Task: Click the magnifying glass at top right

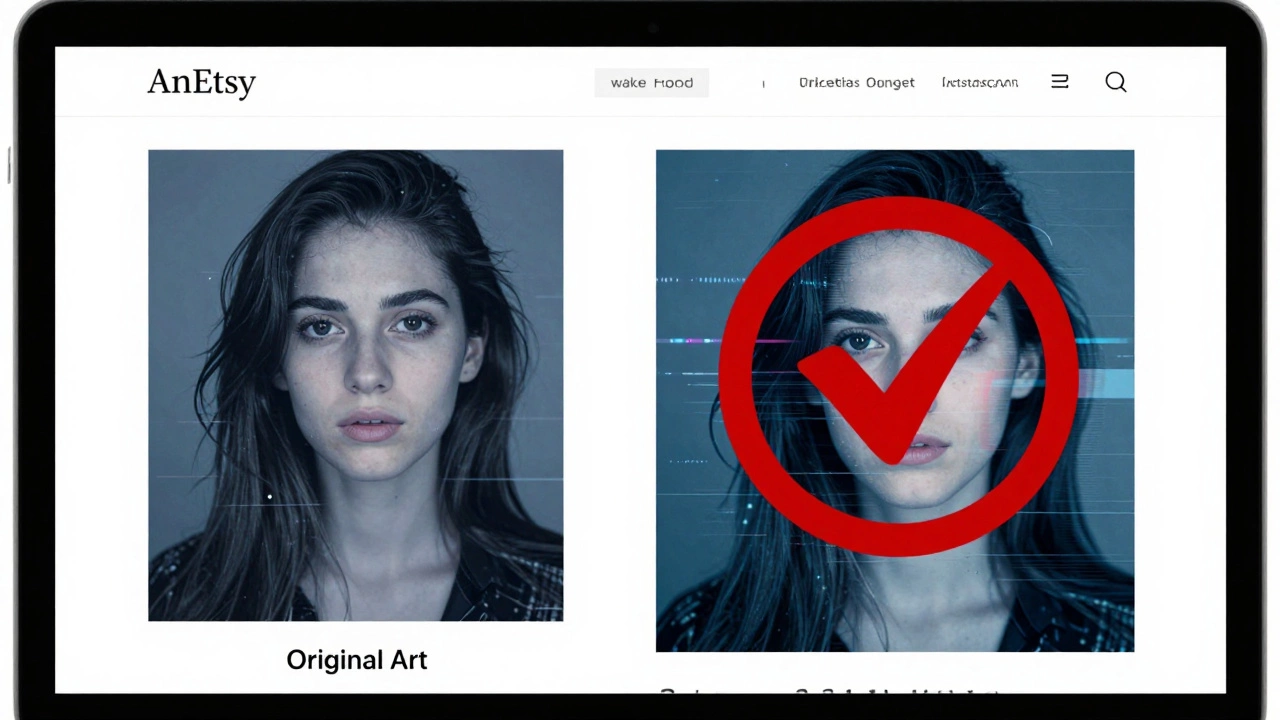Action: (1115, 82)
